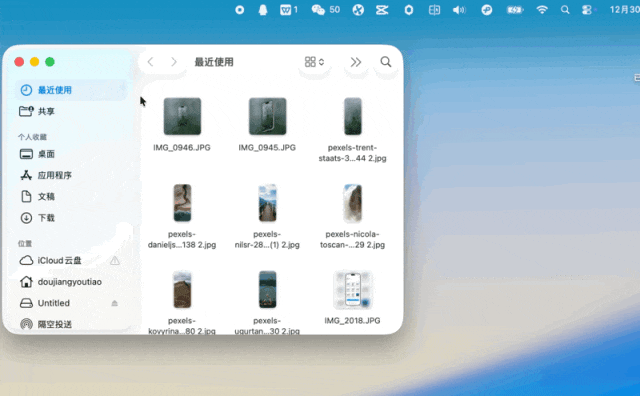Image resolution: width=640 pixels, height=396 pixels.
Task: Click the Finder forward arrow
Action: click(x=174, y=62)
